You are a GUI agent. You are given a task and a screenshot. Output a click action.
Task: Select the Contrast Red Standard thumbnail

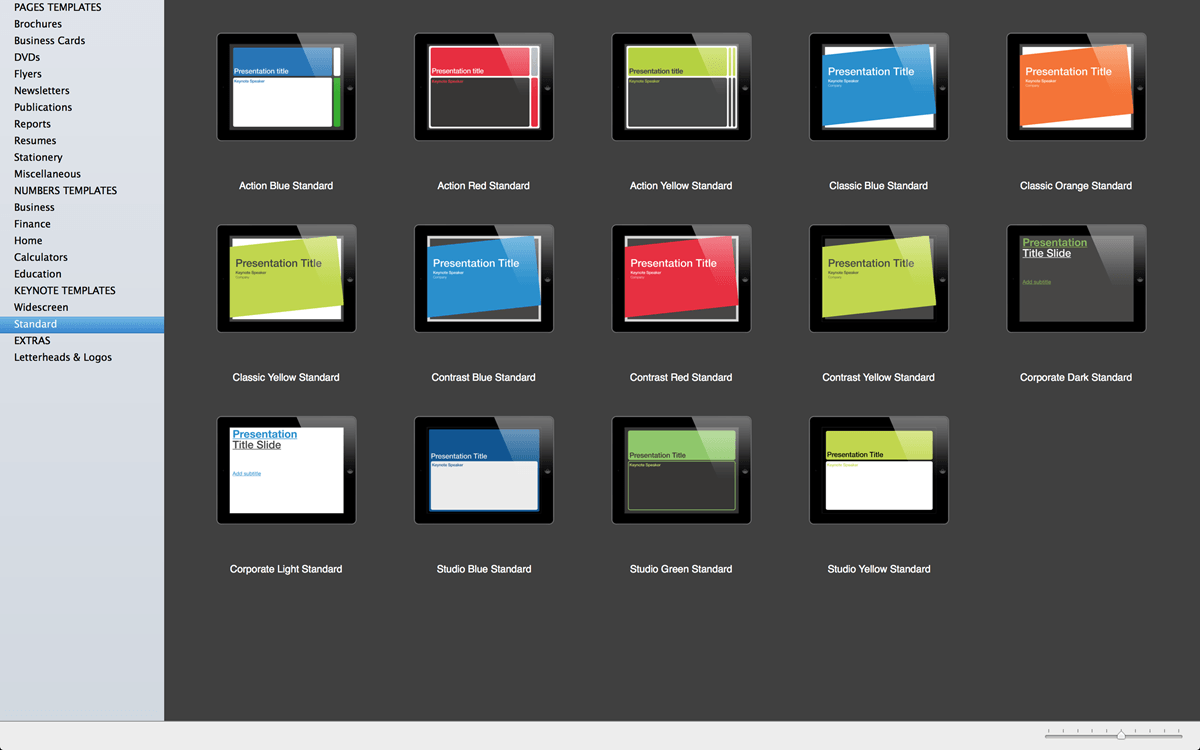681,279
